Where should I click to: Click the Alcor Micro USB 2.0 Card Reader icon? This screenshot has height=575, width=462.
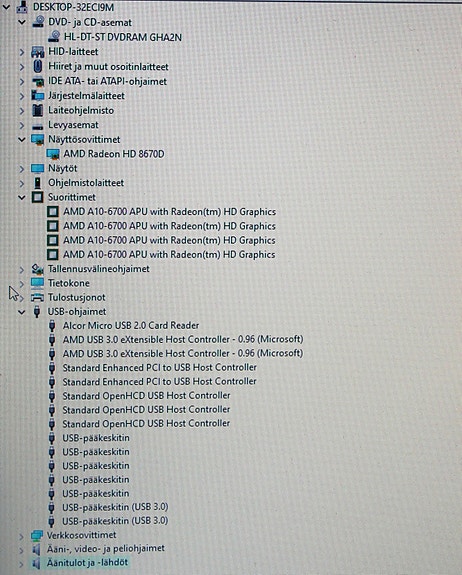(x=52, y=326)
